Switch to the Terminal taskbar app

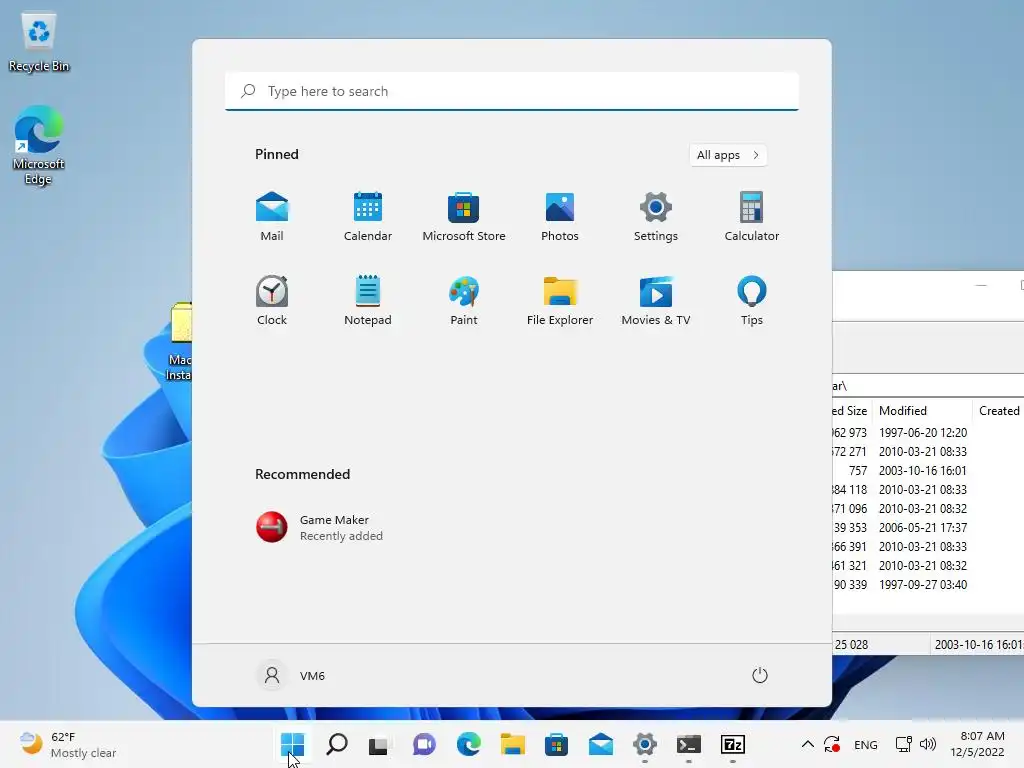click(x=689, y=744)
